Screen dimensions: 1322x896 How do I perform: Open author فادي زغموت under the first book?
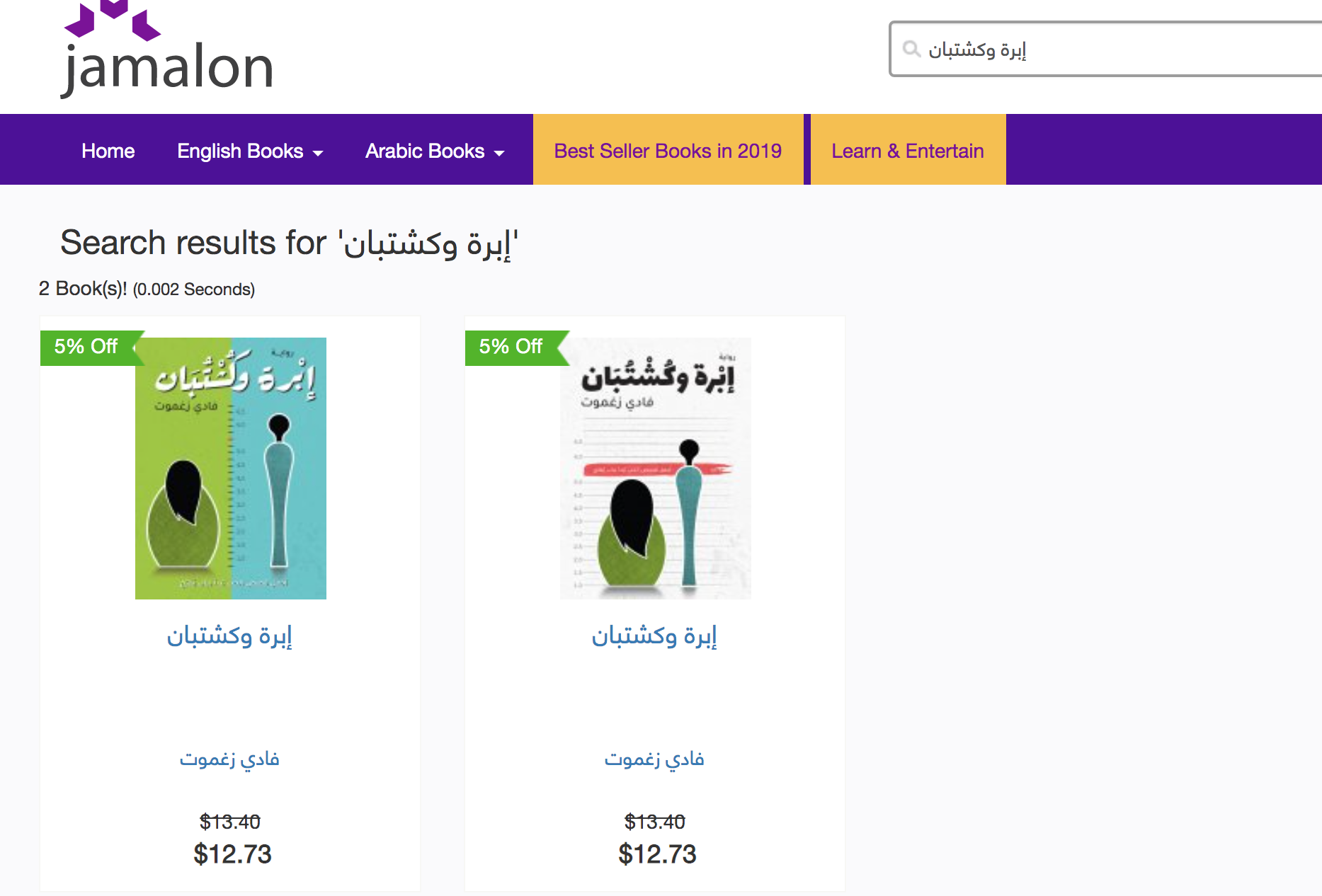pyautogui.click(x=229, y=759)
